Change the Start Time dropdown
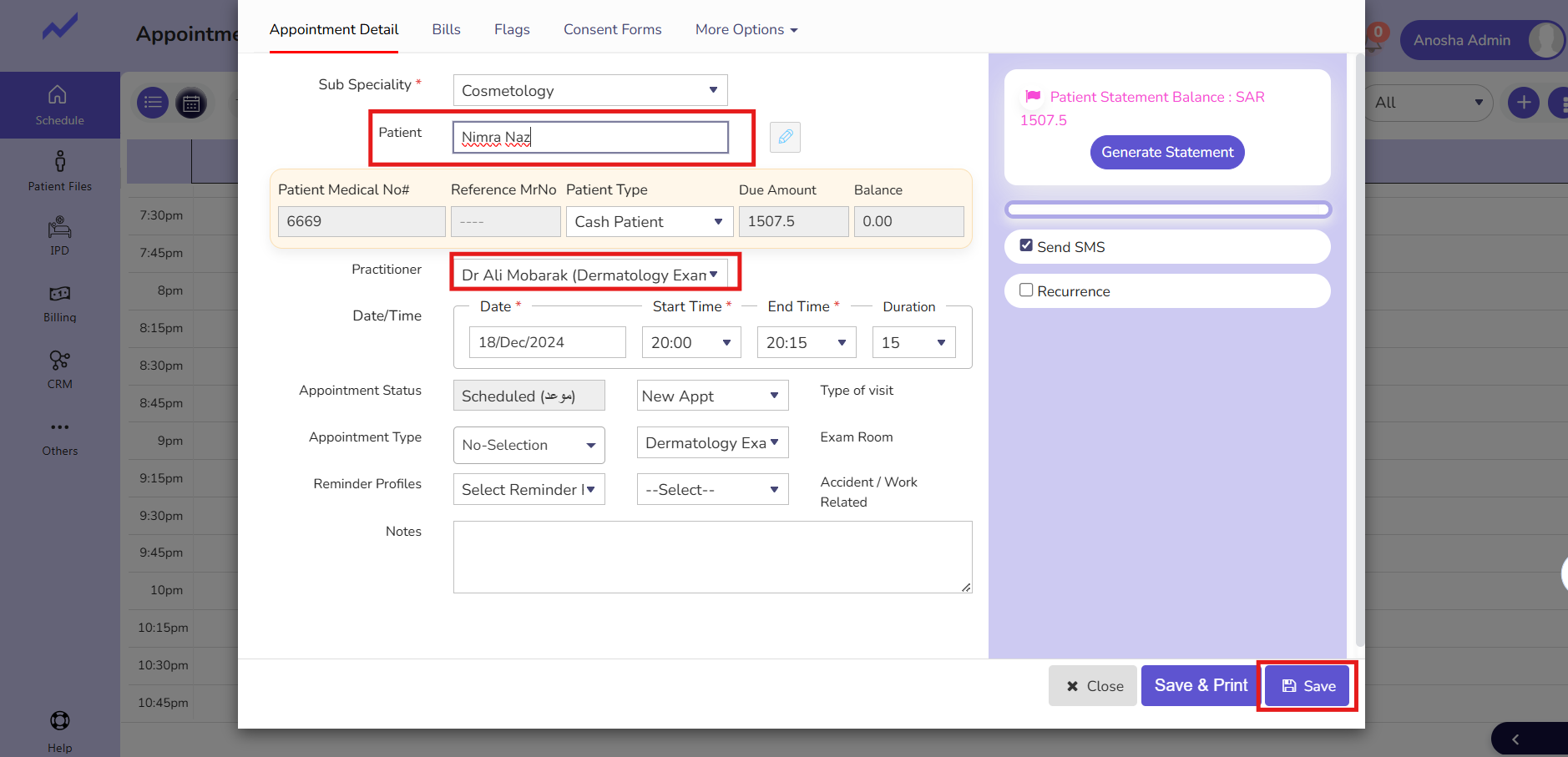 pos(690,342)
